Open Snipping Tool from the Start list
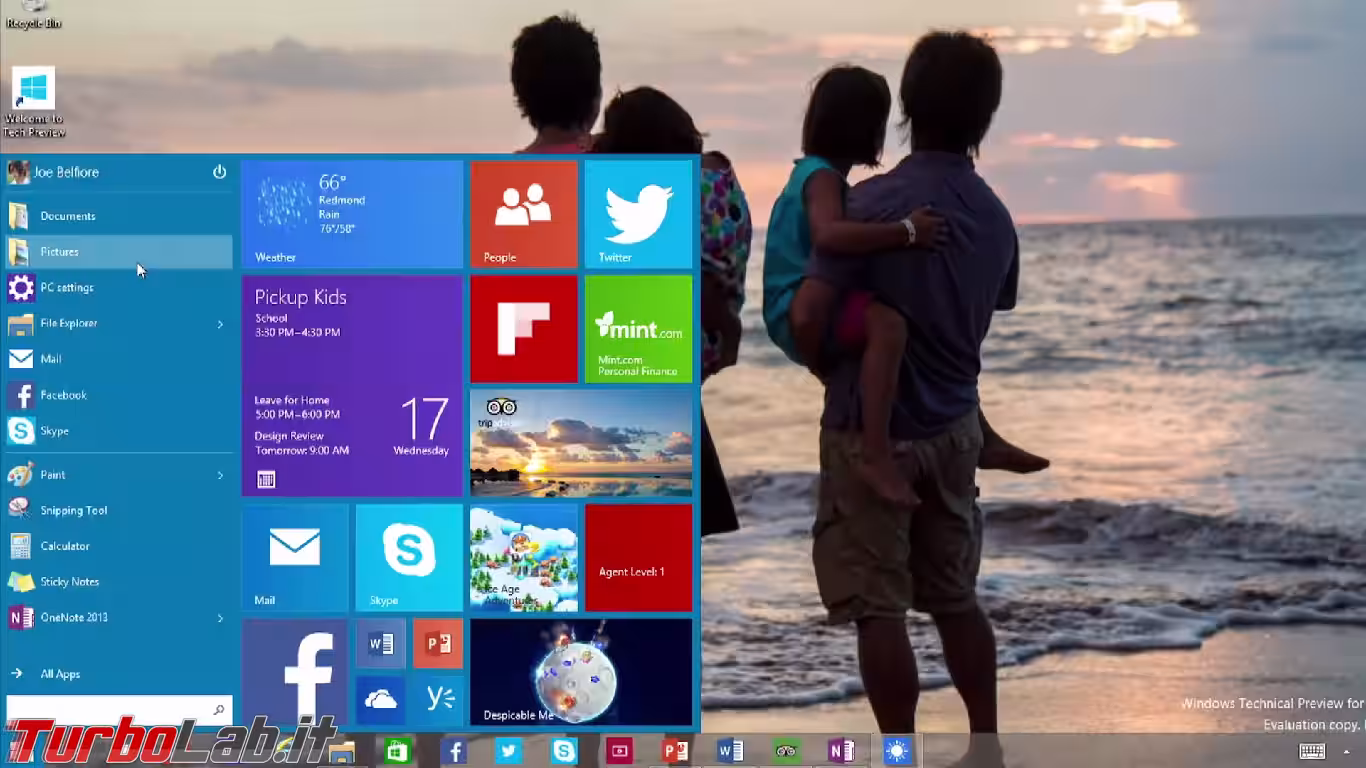This screenshot has height=768, width=1366. (73, 510)
